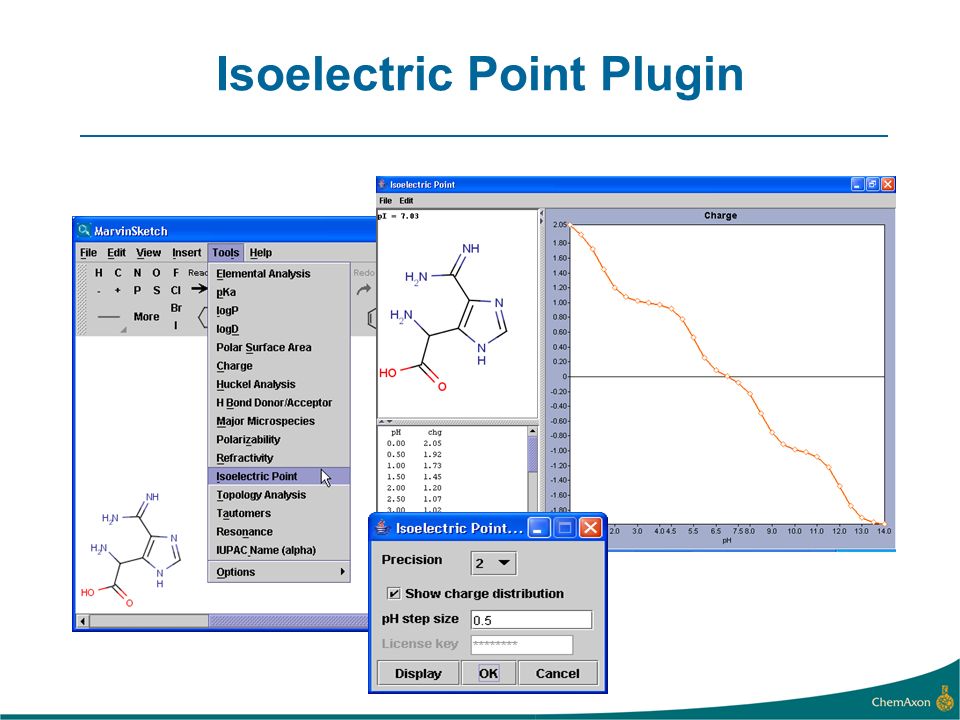This screenshot has width=960, height=720.
Task: Choose Major Microspecies menu item
Action: [279, 421]
